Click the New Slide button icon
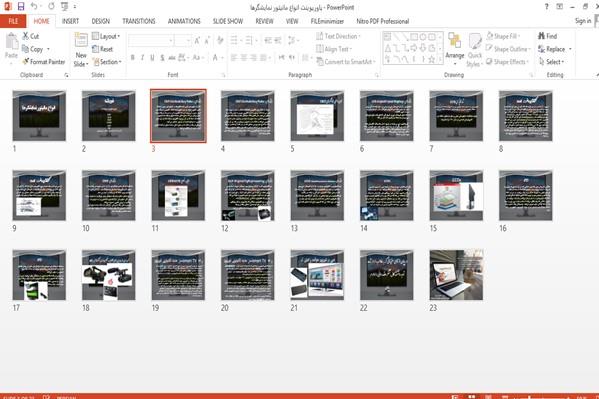The width and height of the screenshot is (599, 399). (81, 41)
